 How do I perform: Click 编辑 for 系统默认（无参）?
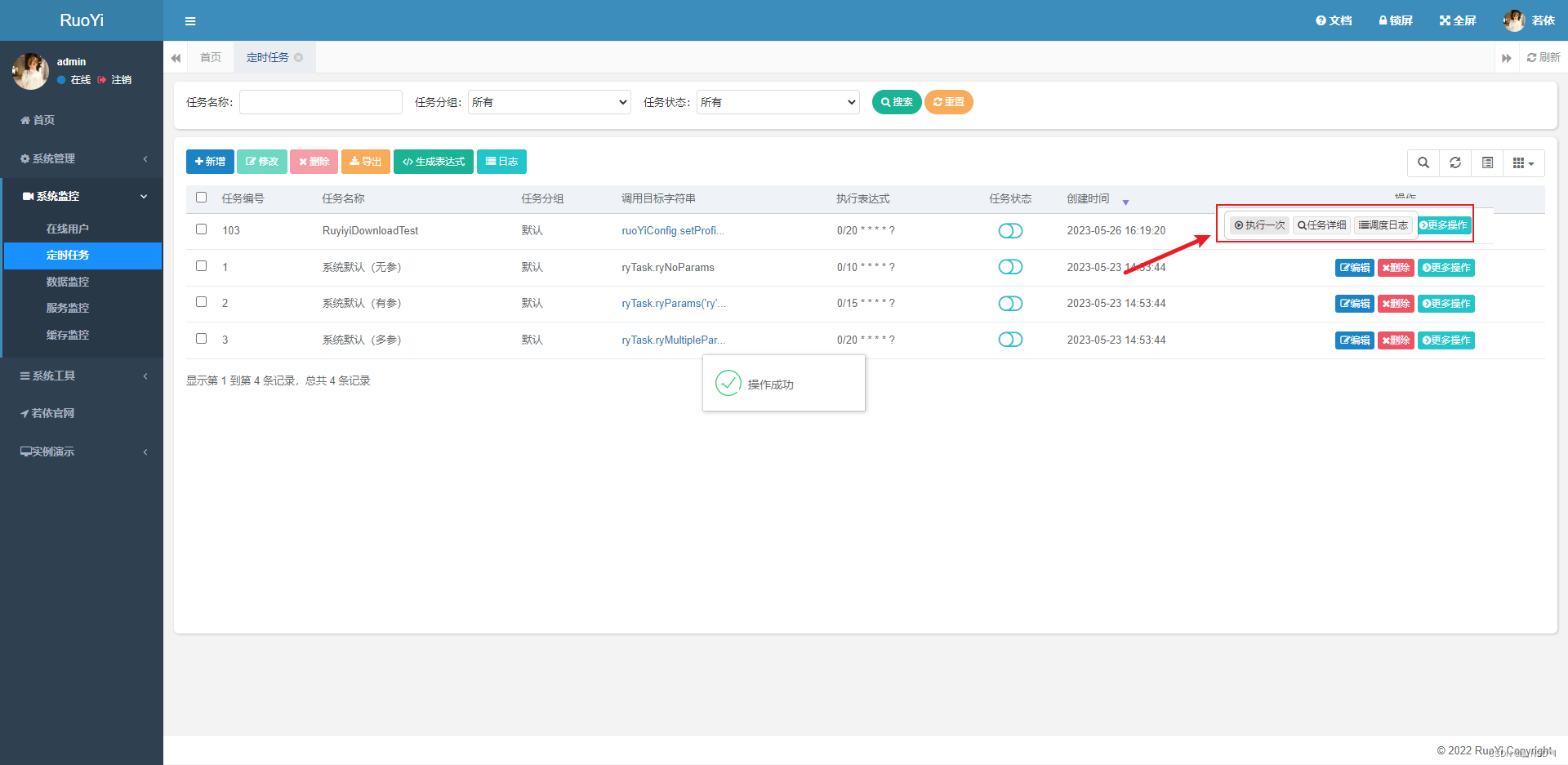click(x=1355, y=268)
